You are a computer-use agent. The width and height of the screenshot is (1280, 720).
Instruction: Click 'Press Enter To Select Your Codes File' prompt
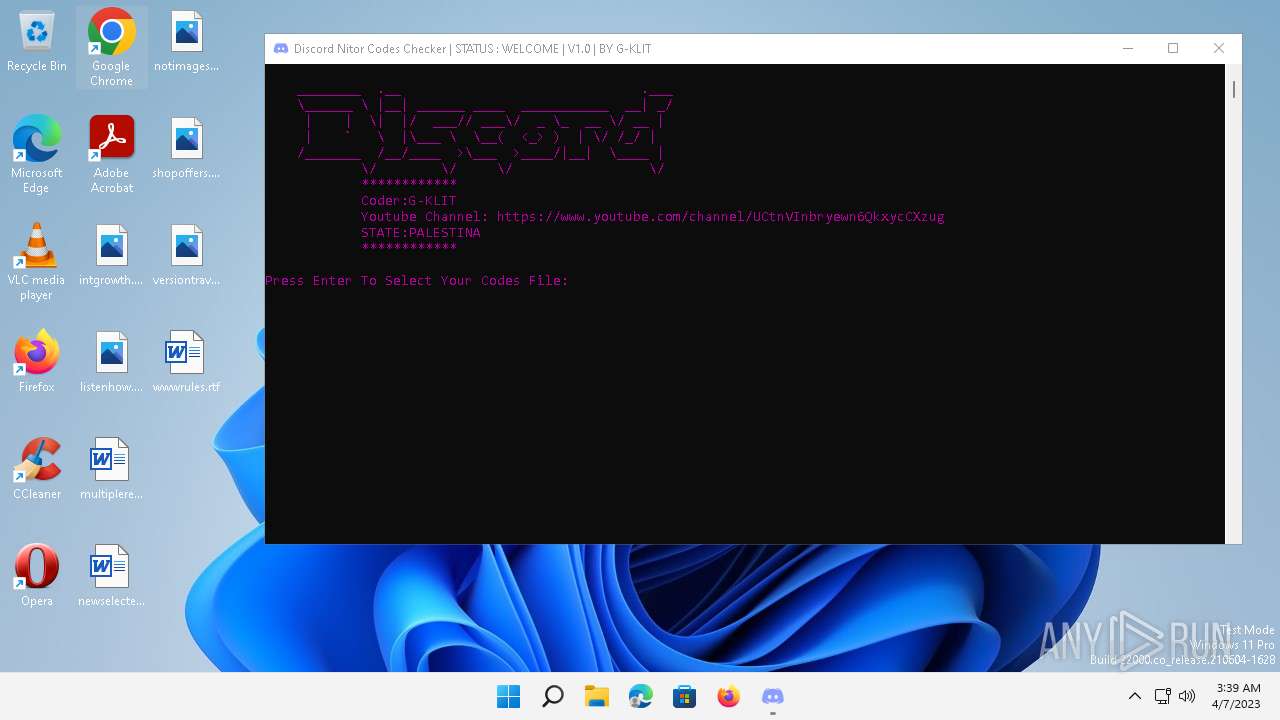(416, 280)
